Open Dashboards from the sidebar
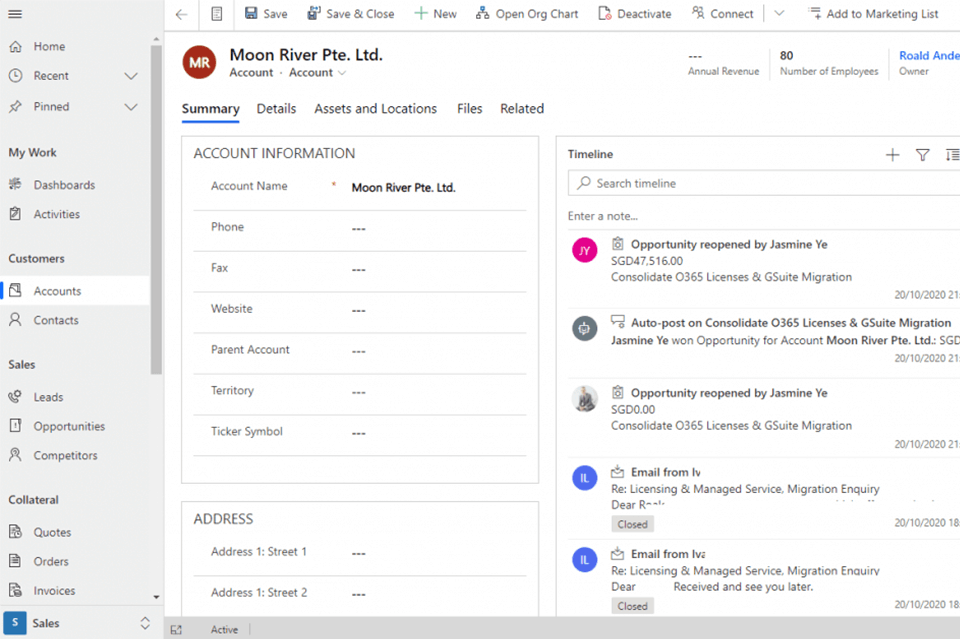 tap(64, 185)
